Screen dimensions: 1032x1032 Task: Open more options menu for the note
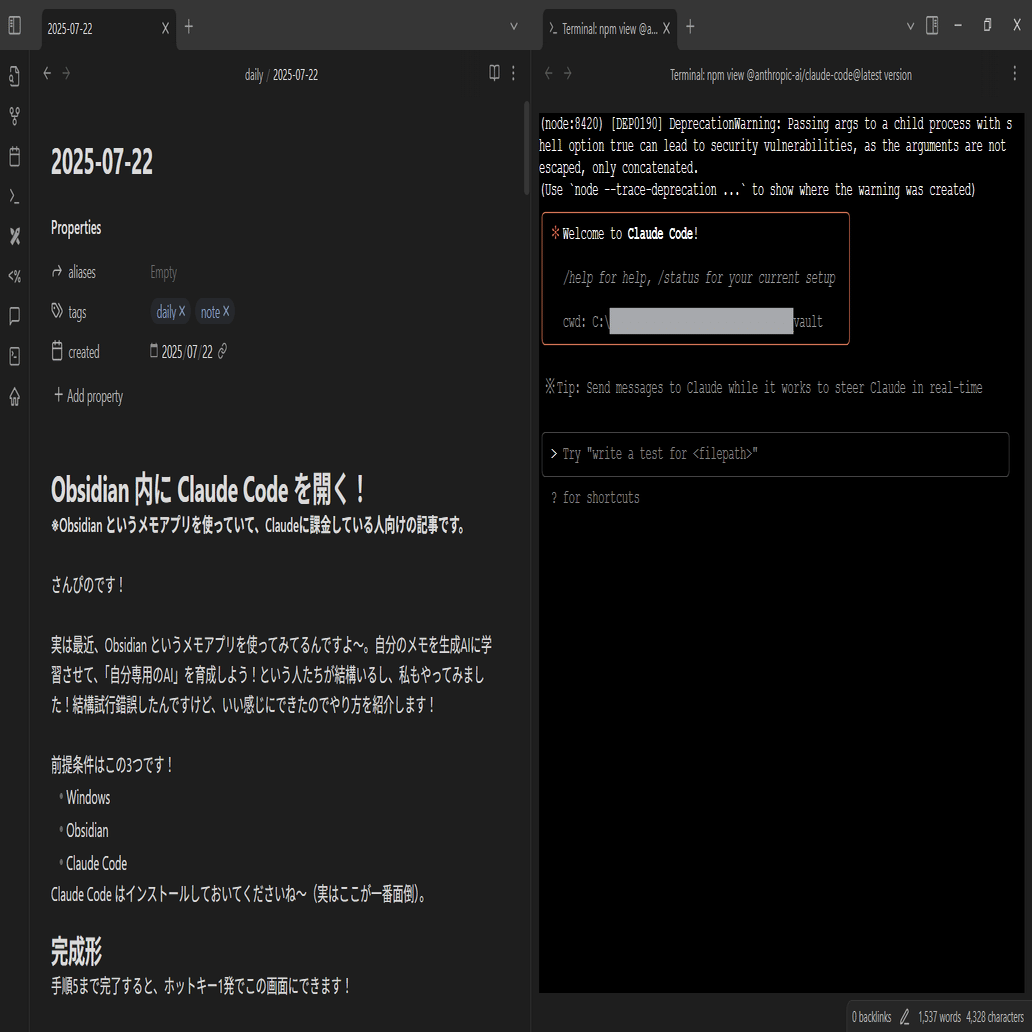(x=513, y=73)
